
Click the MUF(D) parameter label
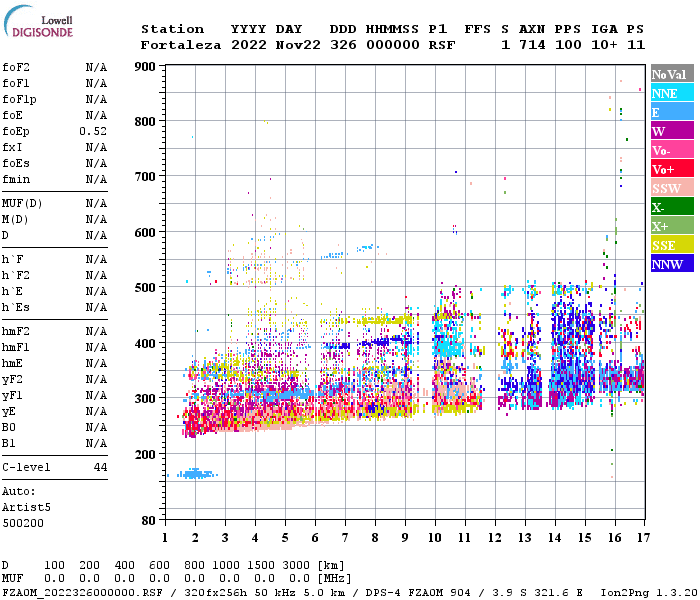[22, 204]
